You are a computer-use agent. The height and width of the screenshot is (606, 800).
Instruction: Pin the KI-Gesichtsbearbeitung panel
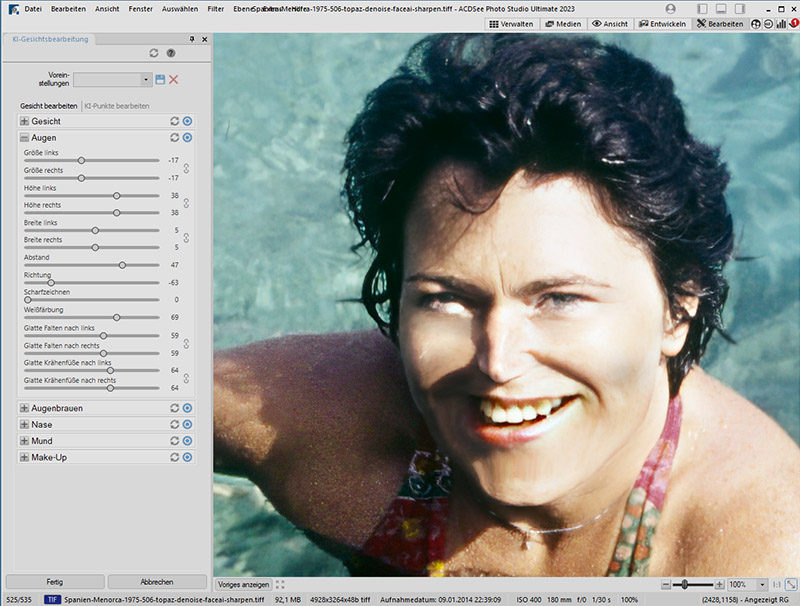[x=192, y=38]
